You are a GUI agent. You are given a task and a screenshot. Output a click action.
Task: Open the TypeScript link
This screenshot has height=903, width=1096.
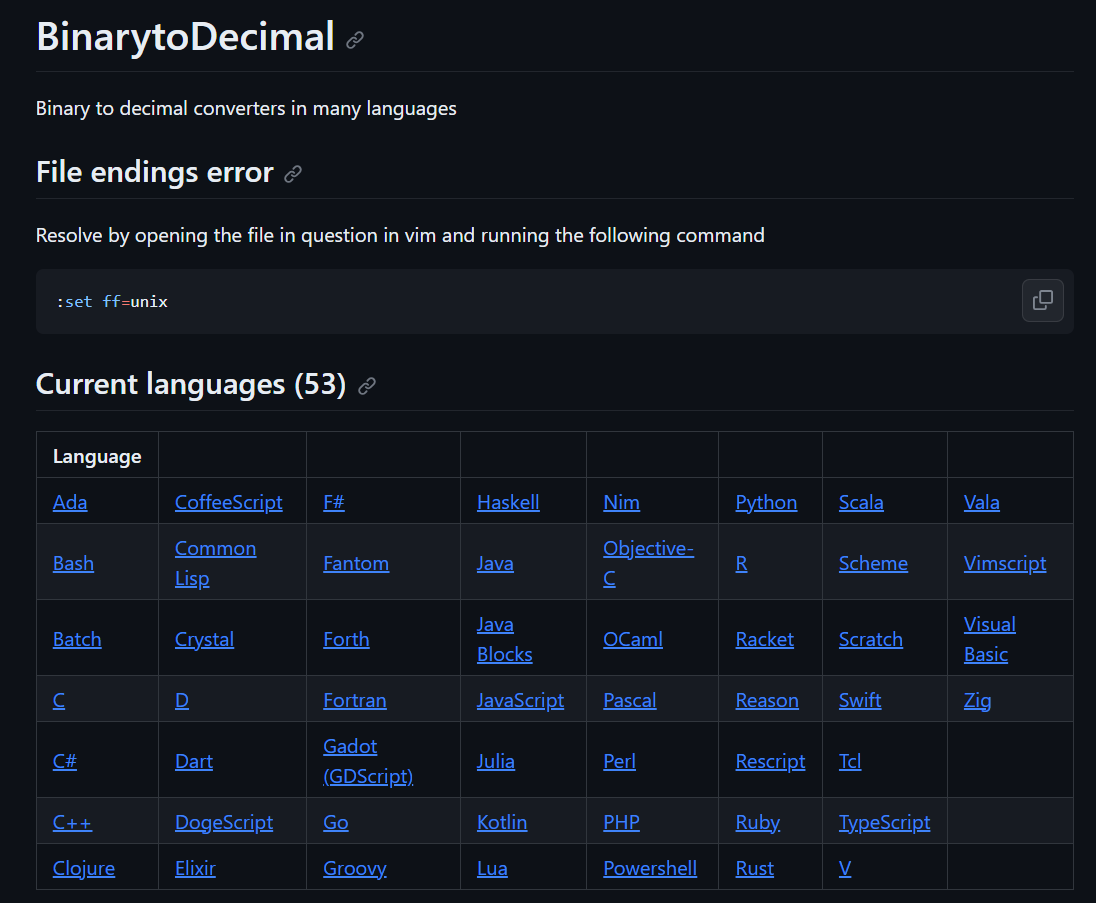[x=884, y=823]
